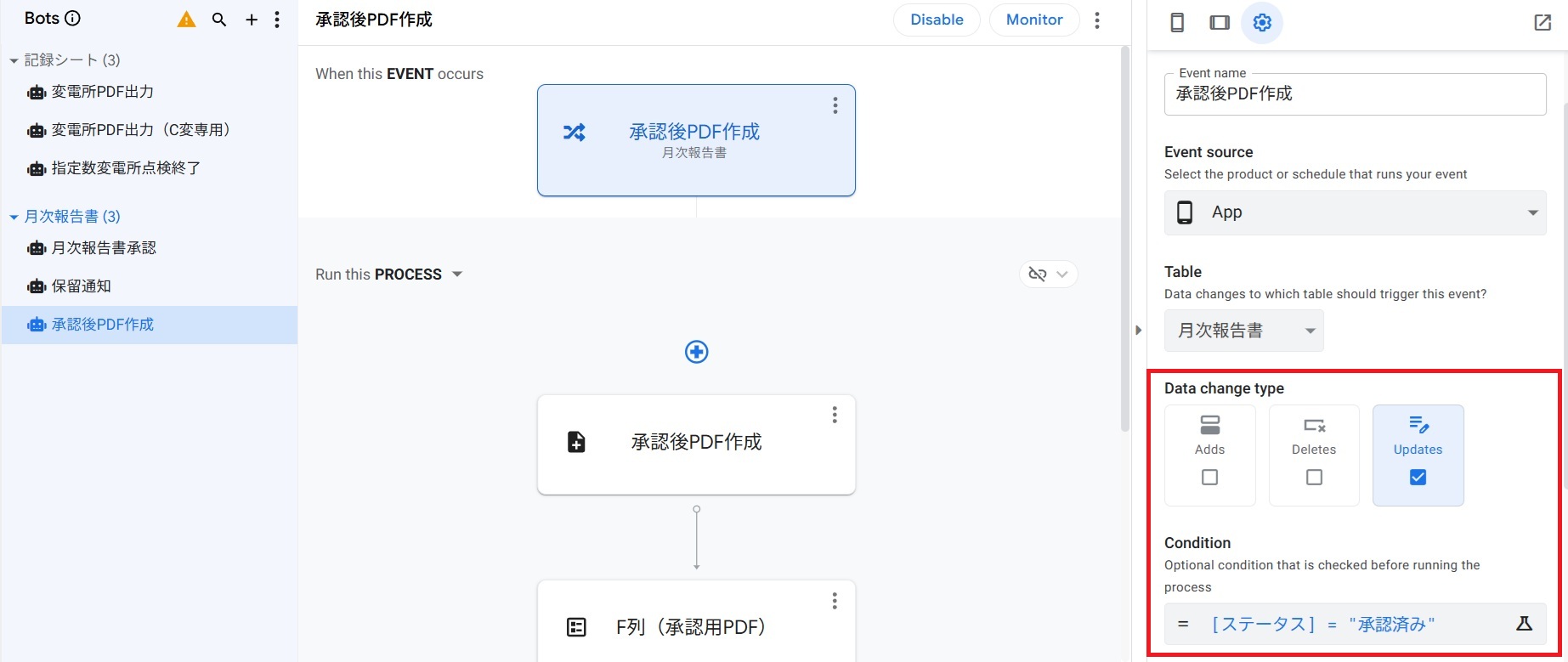Add a new bot with plus icon

point(252,20)
